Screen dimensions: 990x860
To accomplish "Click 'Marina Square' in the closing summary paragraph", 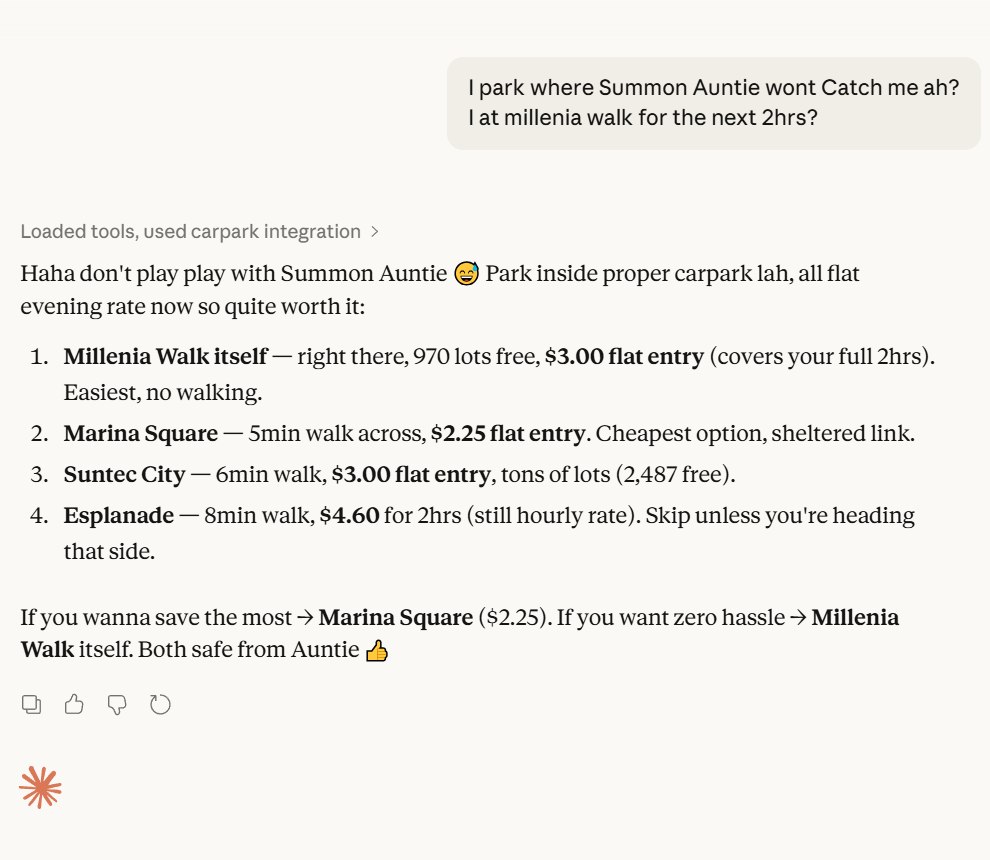I will click(395, 618).
